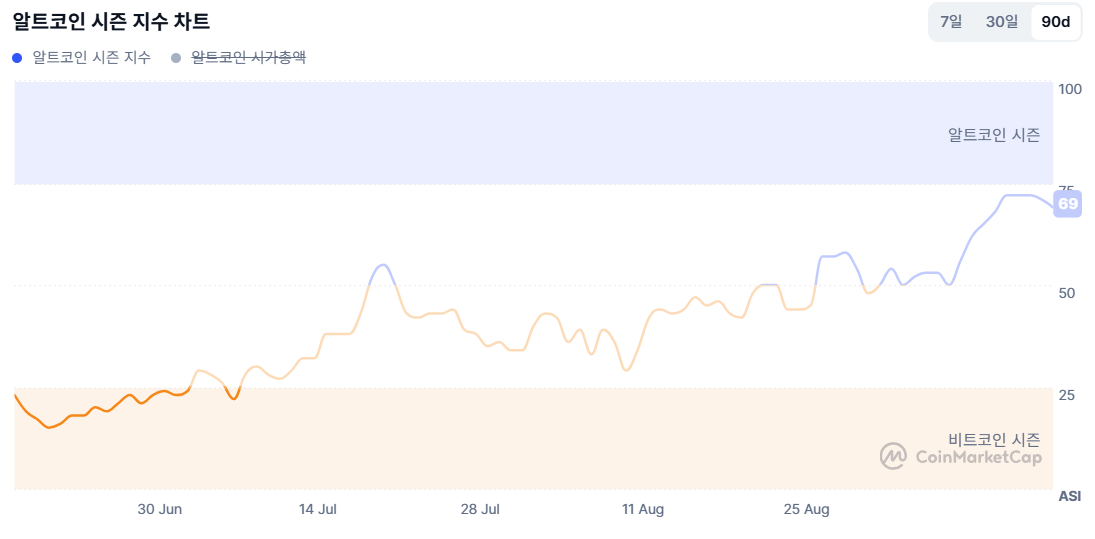
Task: Click the current value badge showing 69
Action: (x=1068, y=204)
